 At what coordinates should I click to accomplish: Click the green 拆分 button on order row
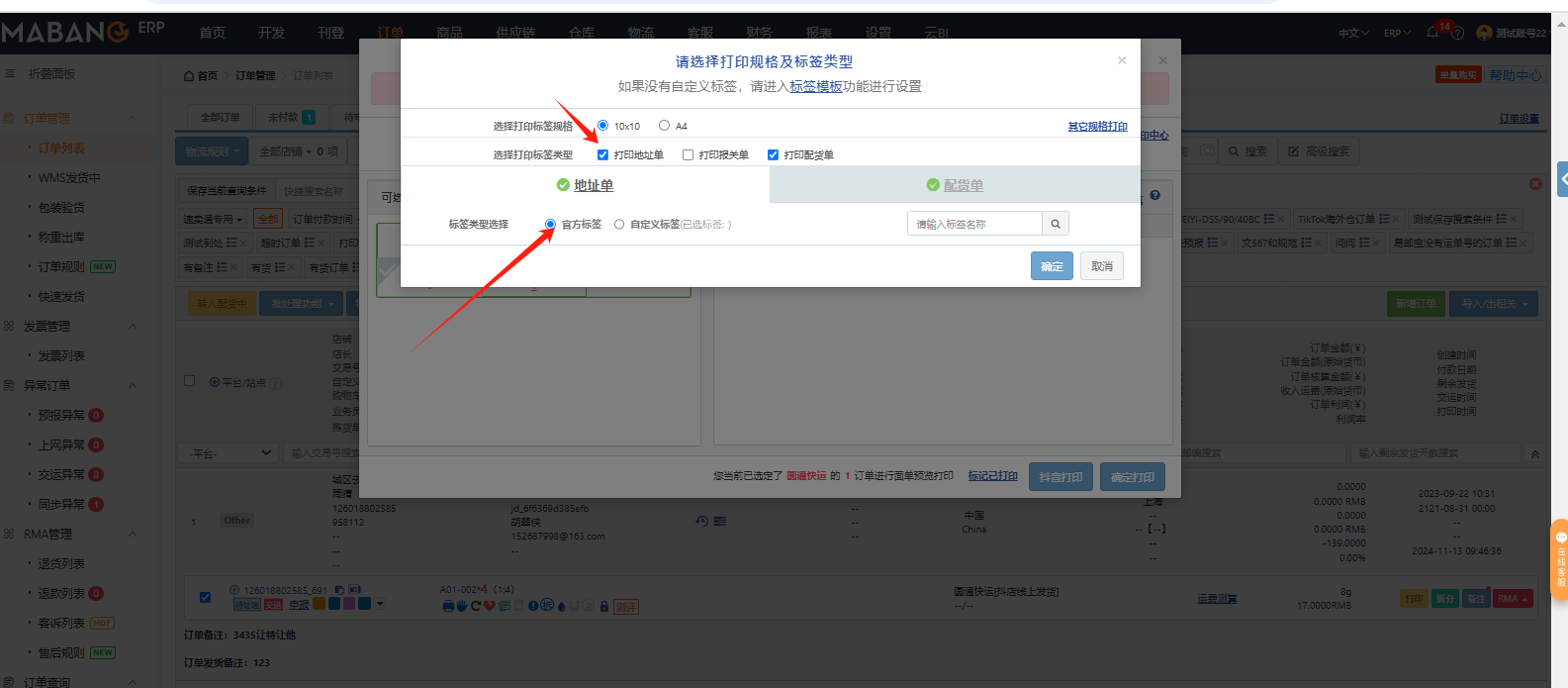[x=1445, y=599]
